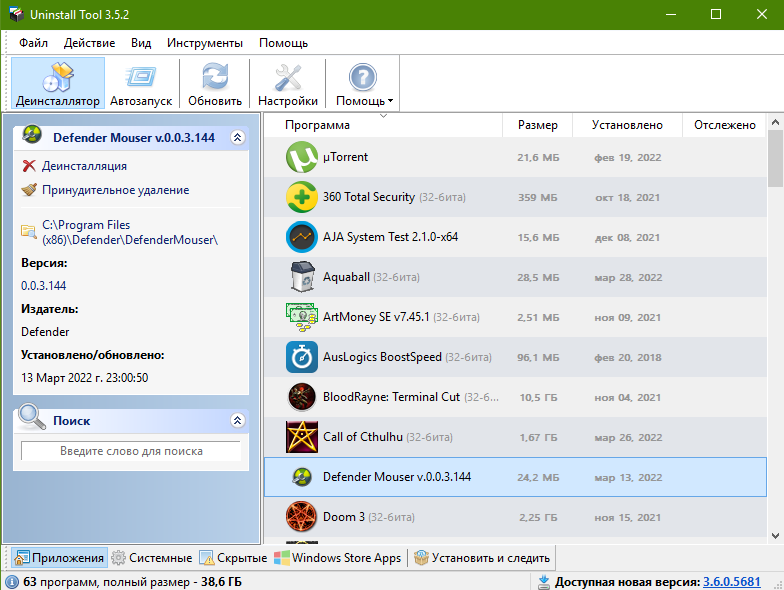Open the Помощь menu in menu bar

pos(283,43)
